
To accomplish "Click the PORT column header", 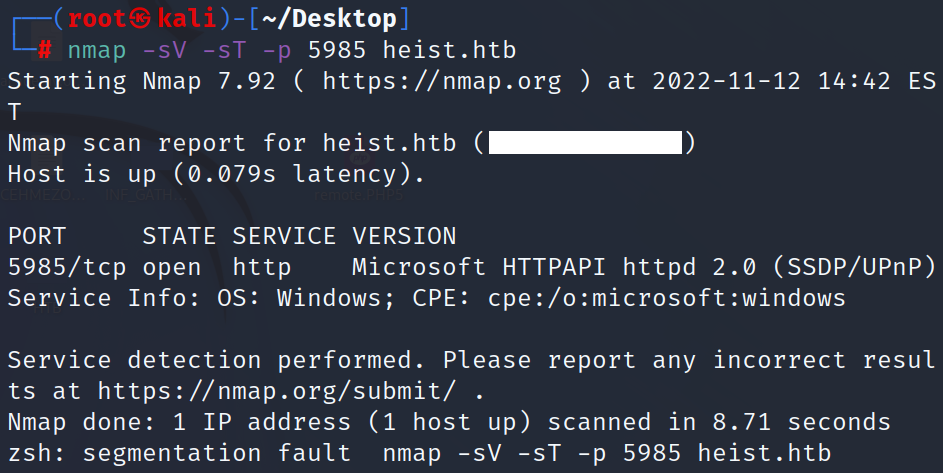I will (x=37, y=236).
